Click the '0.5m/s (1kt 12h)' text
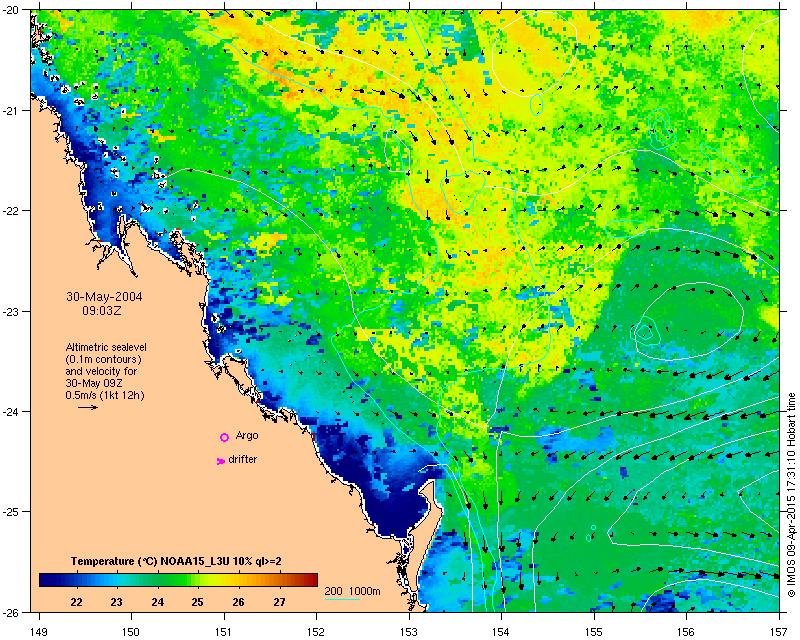800x640 pixels. click(x=105, y=396)
